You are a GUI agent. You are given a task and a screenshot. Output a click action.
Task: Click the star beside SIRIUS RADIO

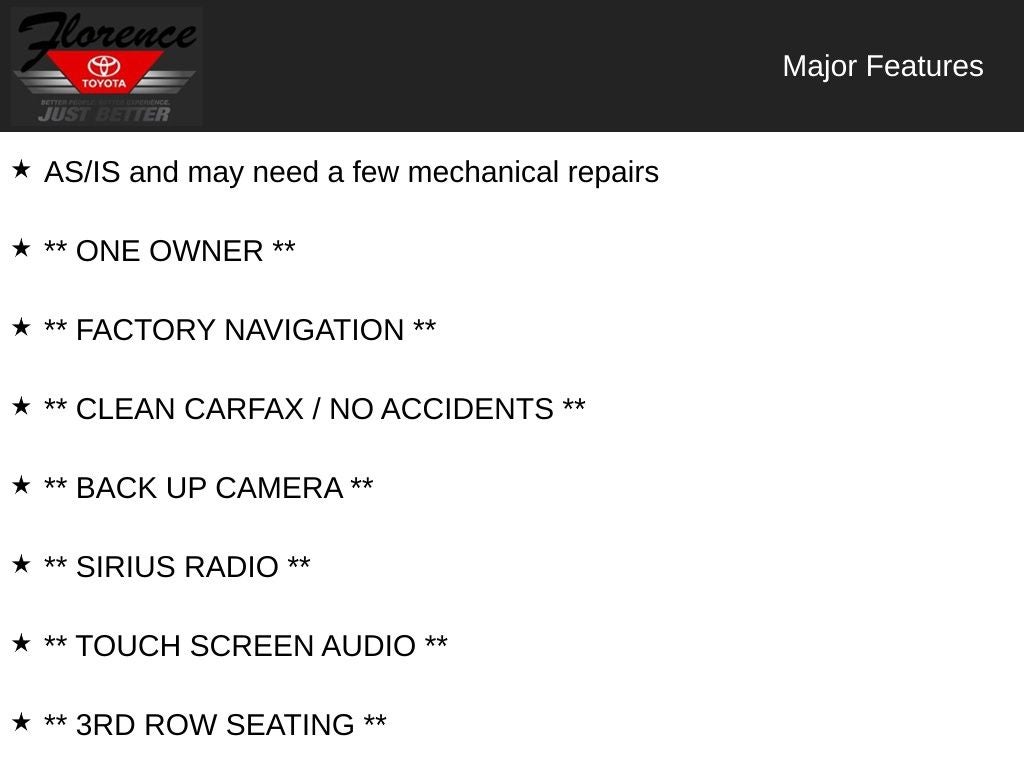pos(21,565)
